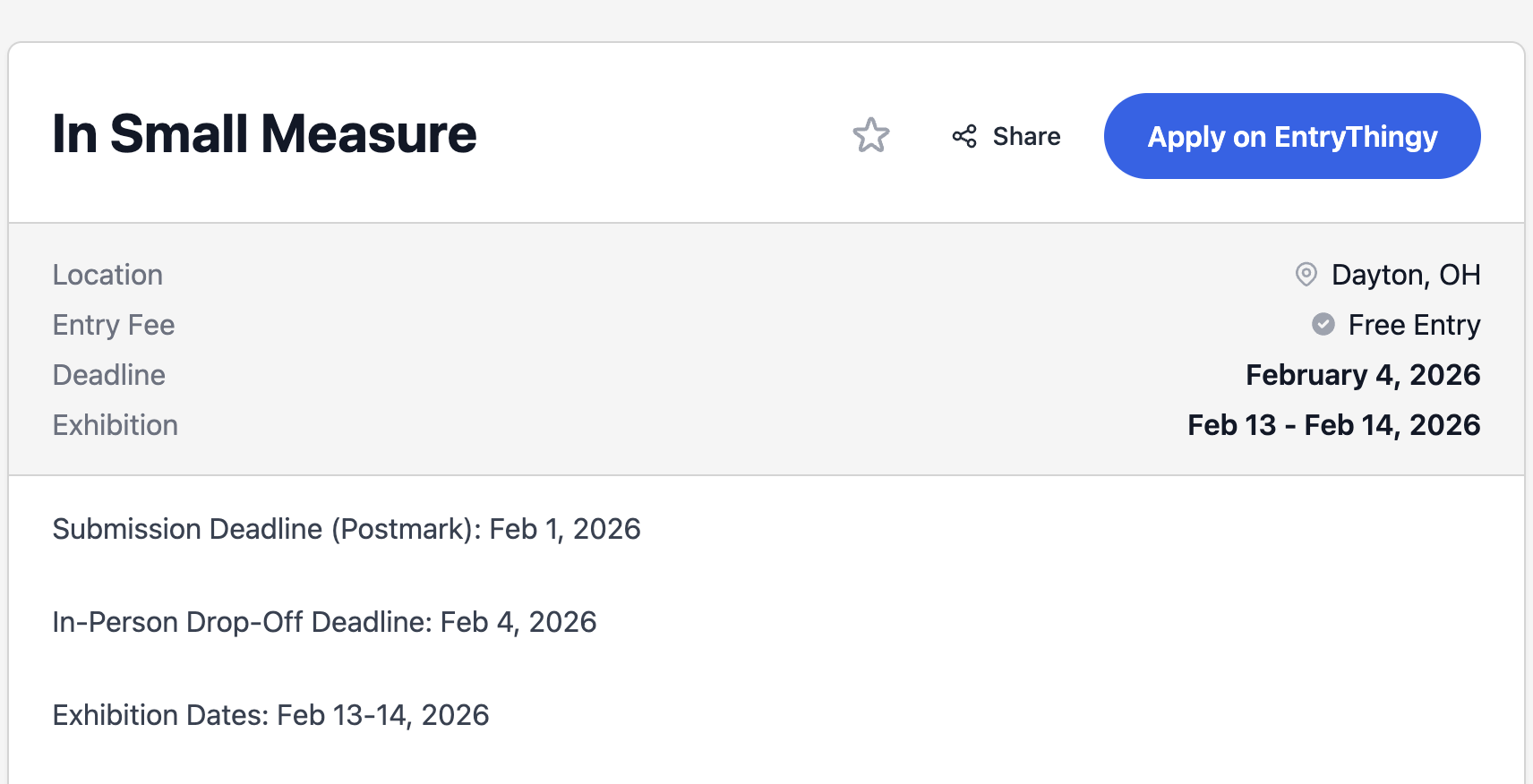
Task: Click the Exhibition row label
Action: [x=116, y=425]
